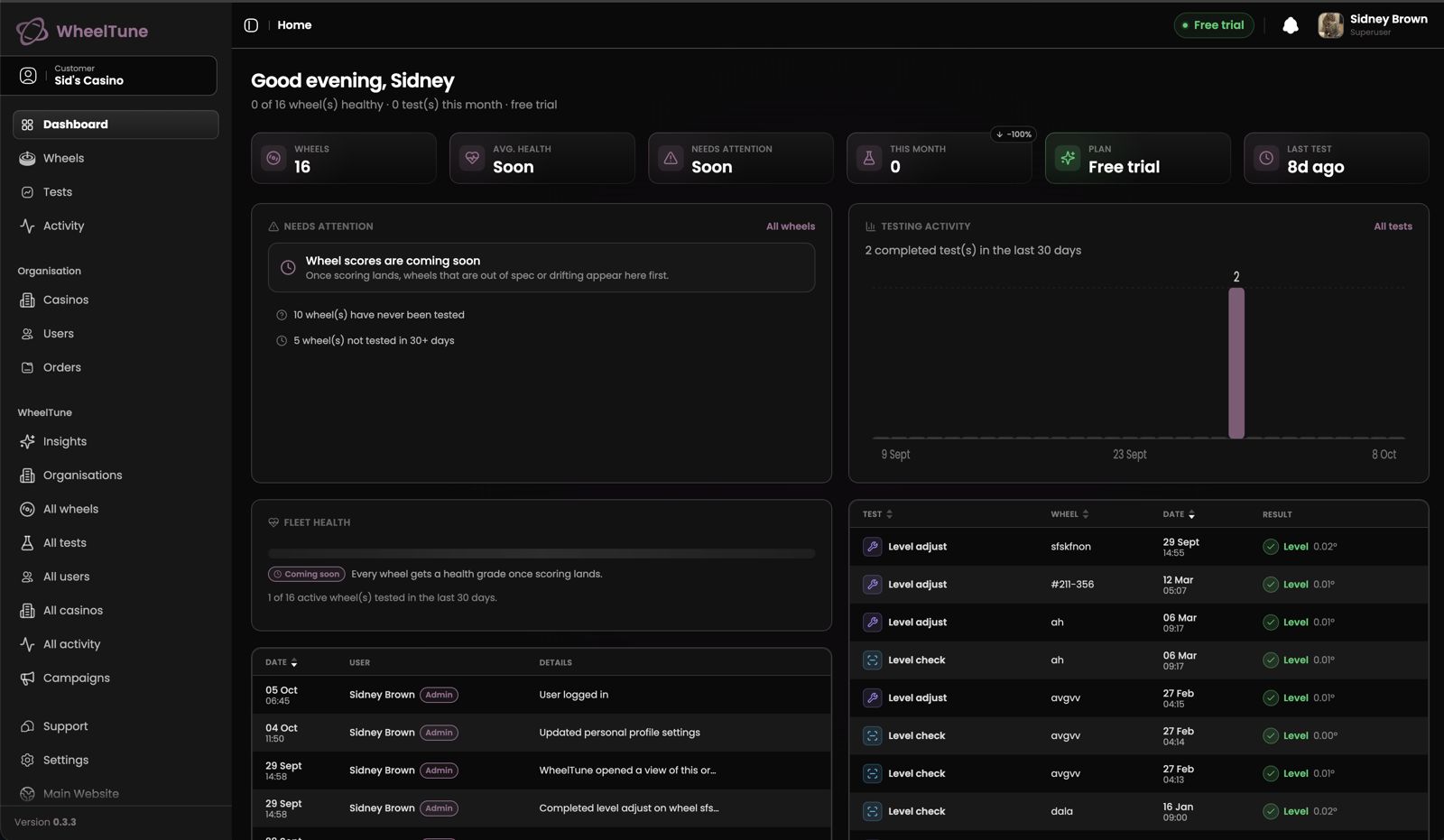
Task: Click the All tests flask icon
Action: [x=27, y=542]
